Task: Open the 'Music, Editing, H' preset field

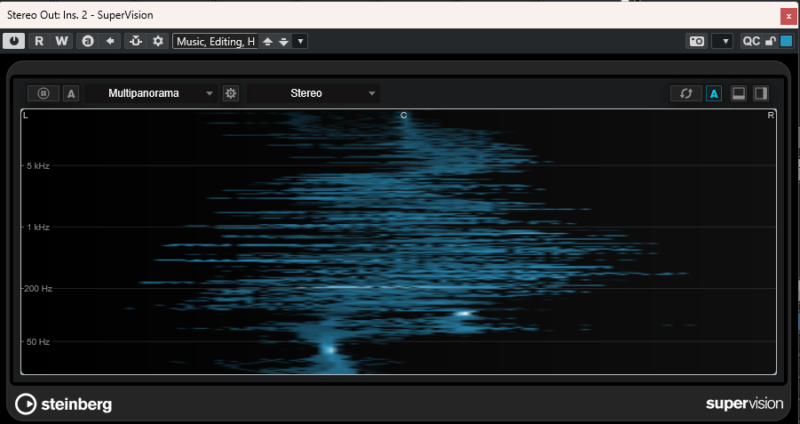Action: pyautogui.click(x=216, y=41)
